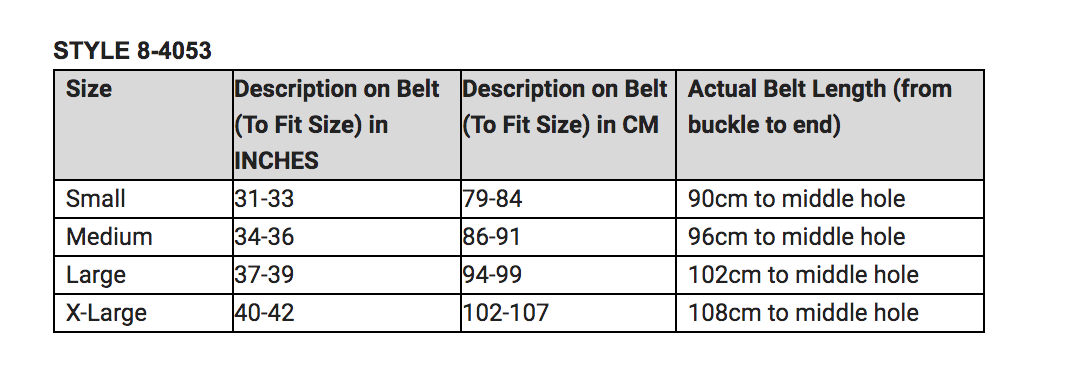Click the INCHES description column header
This screenshot has width=1073, height=373.
coord(347,125)
